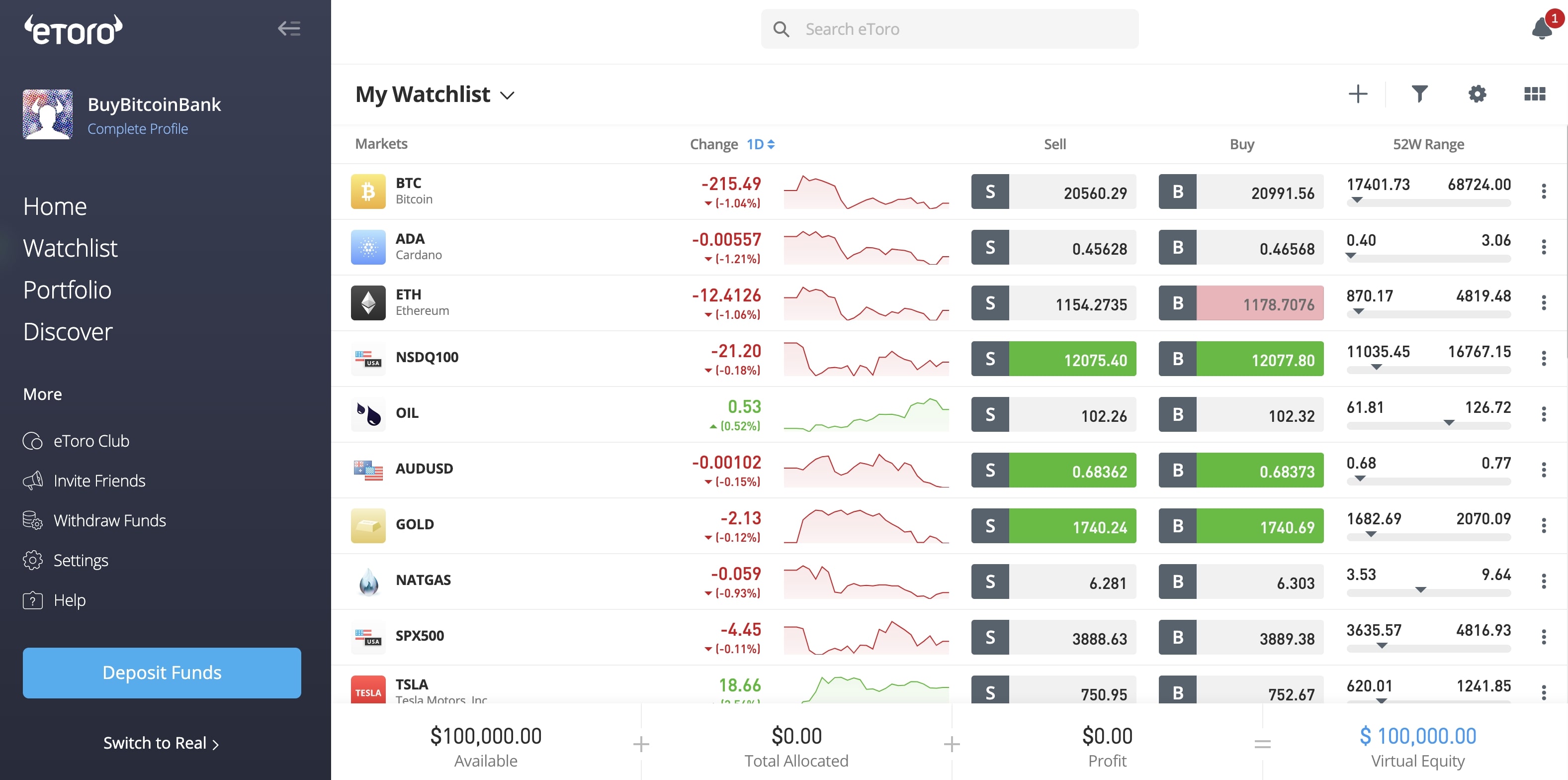Click the BTC 52W range bar
This screenshot has width=1568, height=780.
pyautogui.click(x=1429, y=203)
